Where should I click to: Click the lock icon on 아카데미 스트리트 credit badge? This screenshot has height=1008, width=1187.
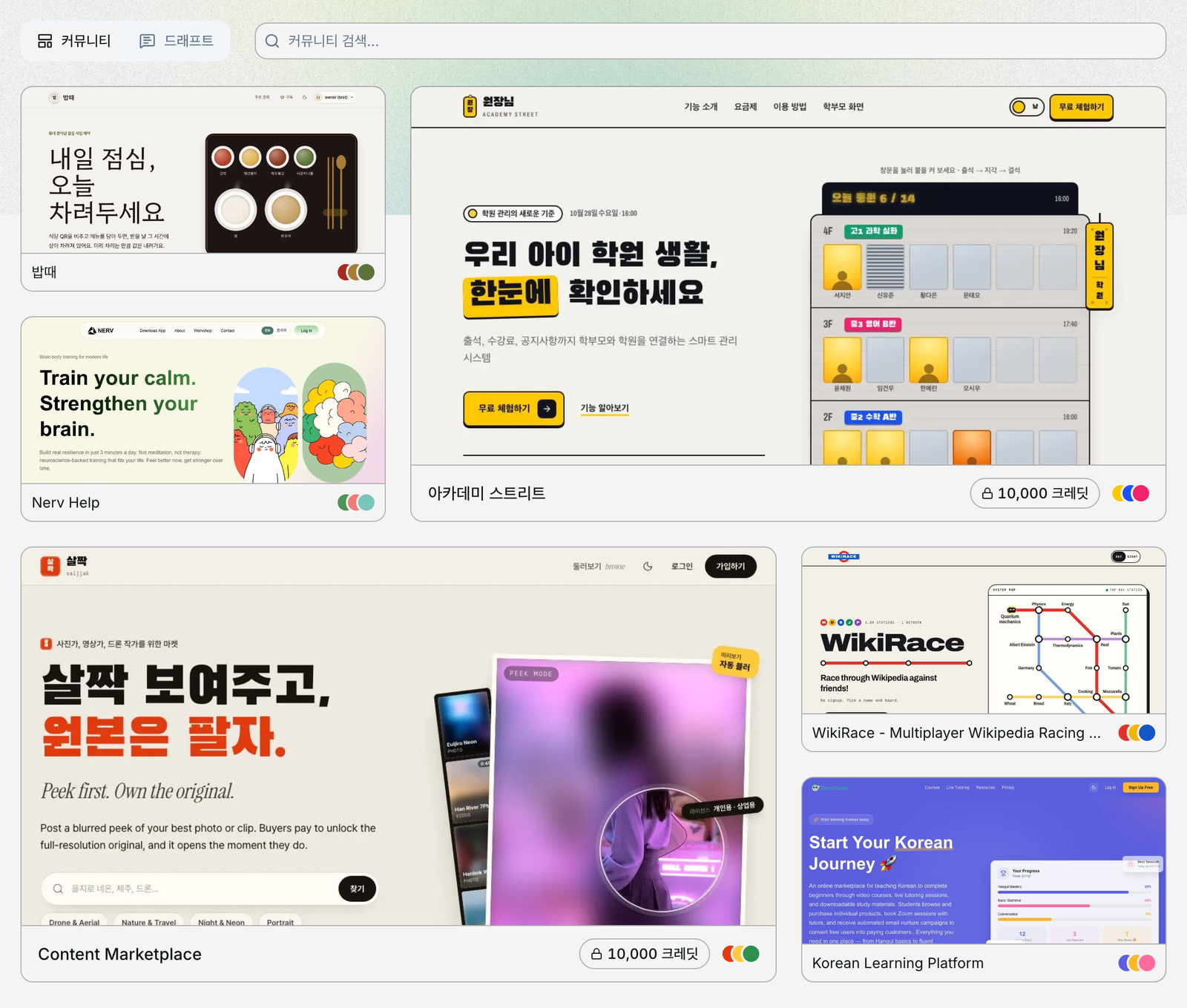pos(987,493)
